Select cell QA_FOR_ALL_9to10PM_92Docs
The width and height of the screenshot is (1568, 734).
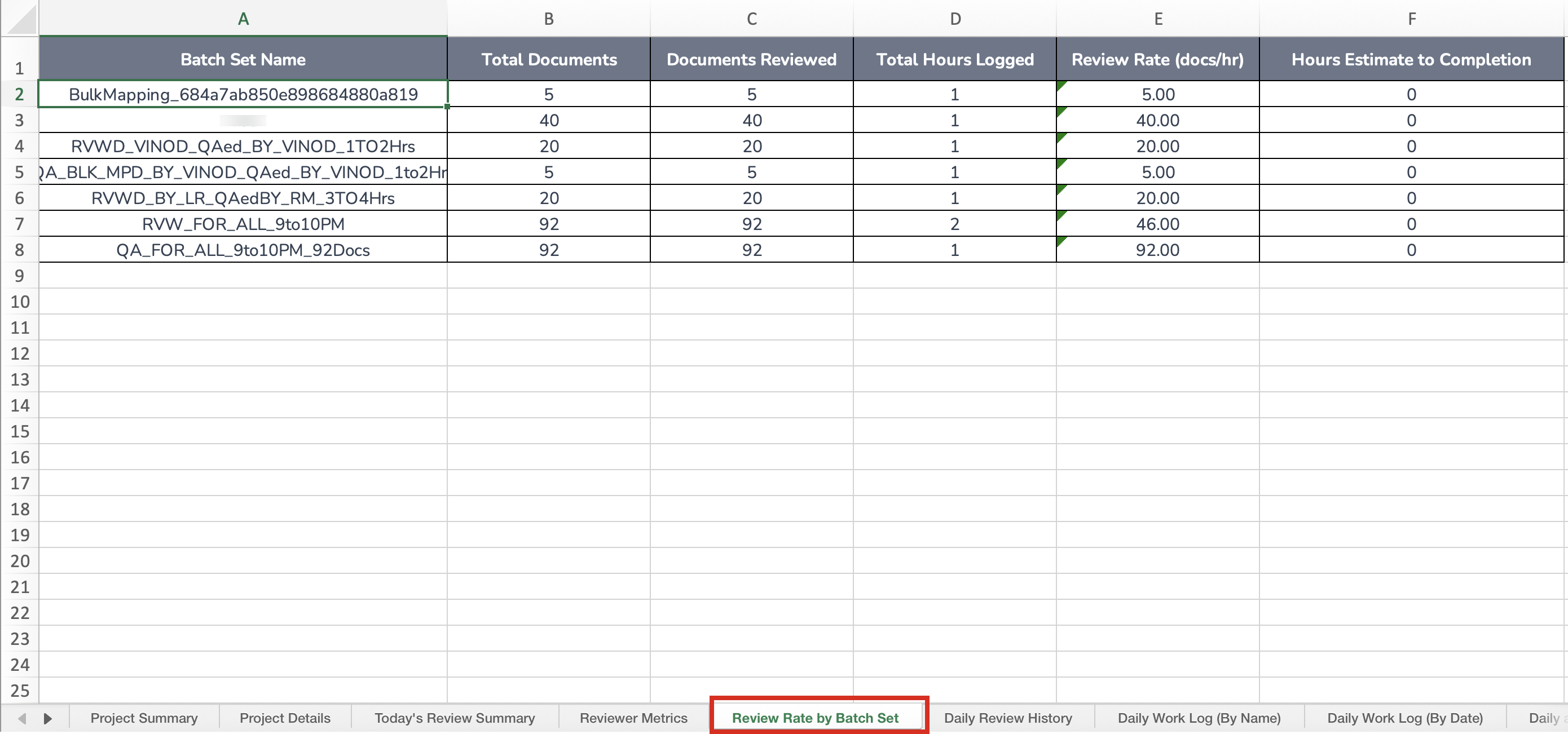(243, 250)
